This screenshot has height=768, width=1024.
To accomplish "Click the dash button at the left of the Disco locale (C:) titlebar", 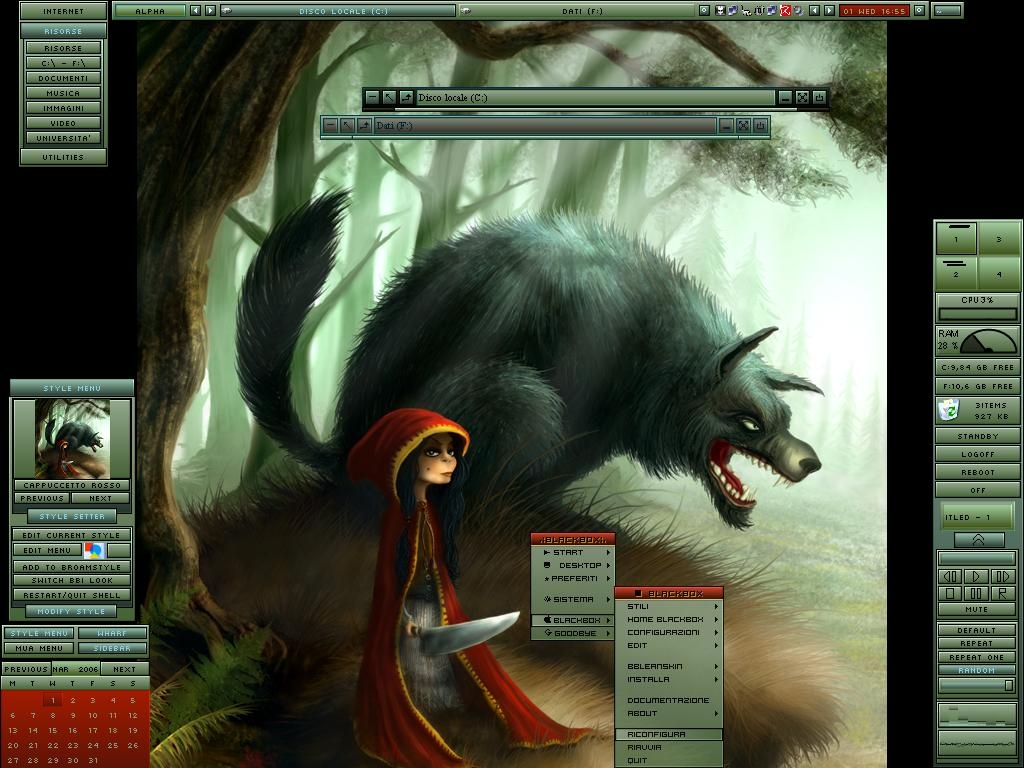I will (x=372, y=98).
